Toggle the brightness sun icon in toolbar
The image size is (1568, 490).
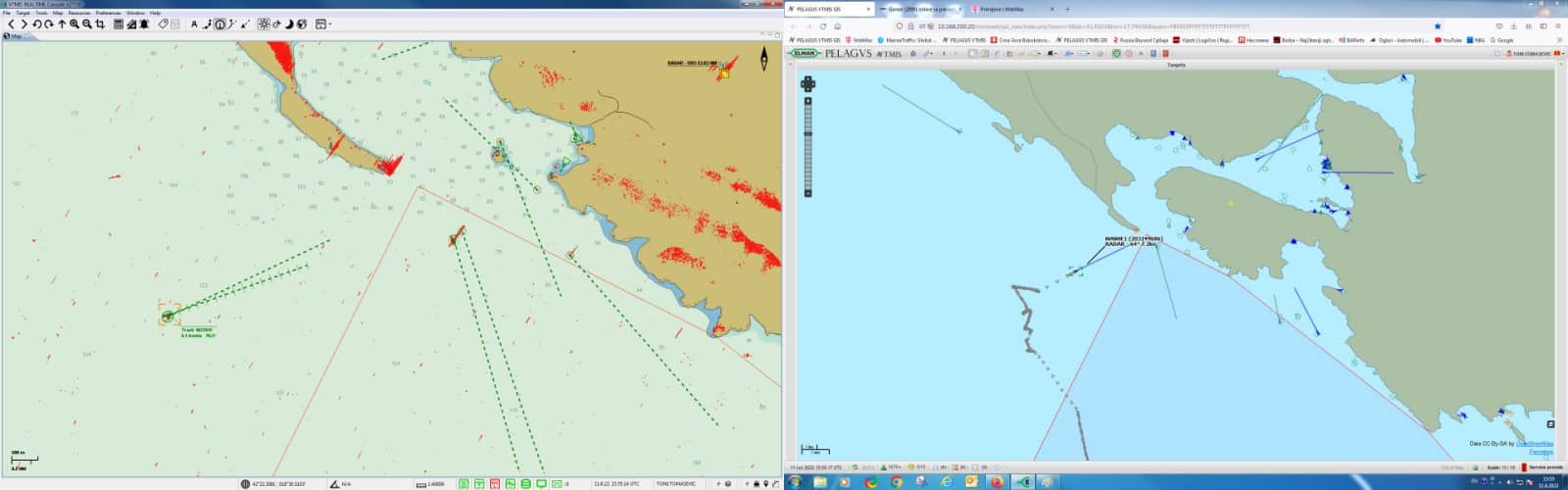(x=264, y=24)
